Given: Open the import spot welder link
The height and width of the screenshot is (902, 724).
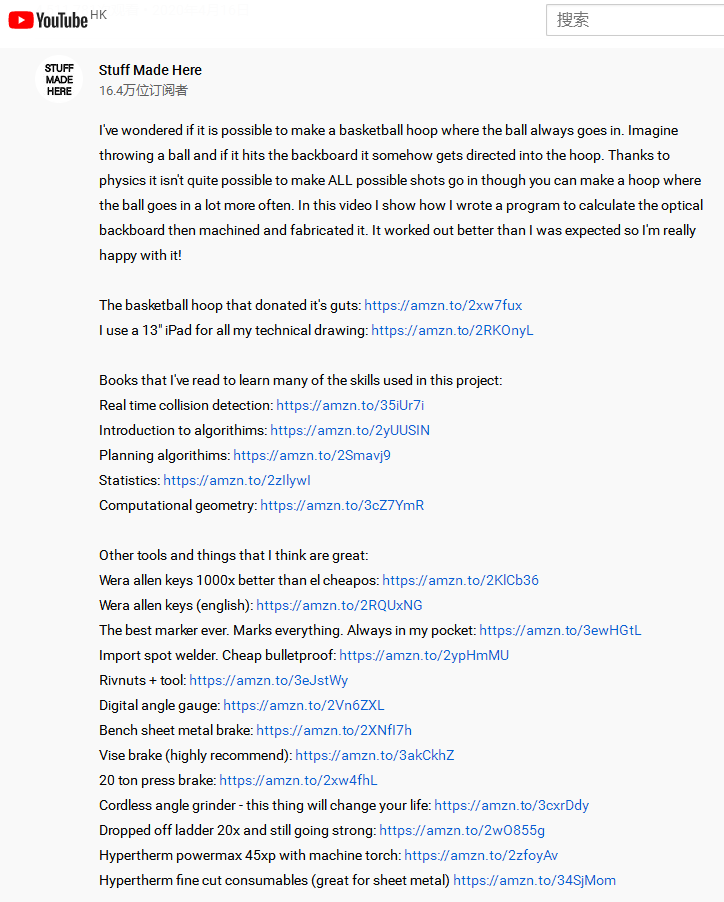Looking at the screenshot, I should click(x=424, y=655).
